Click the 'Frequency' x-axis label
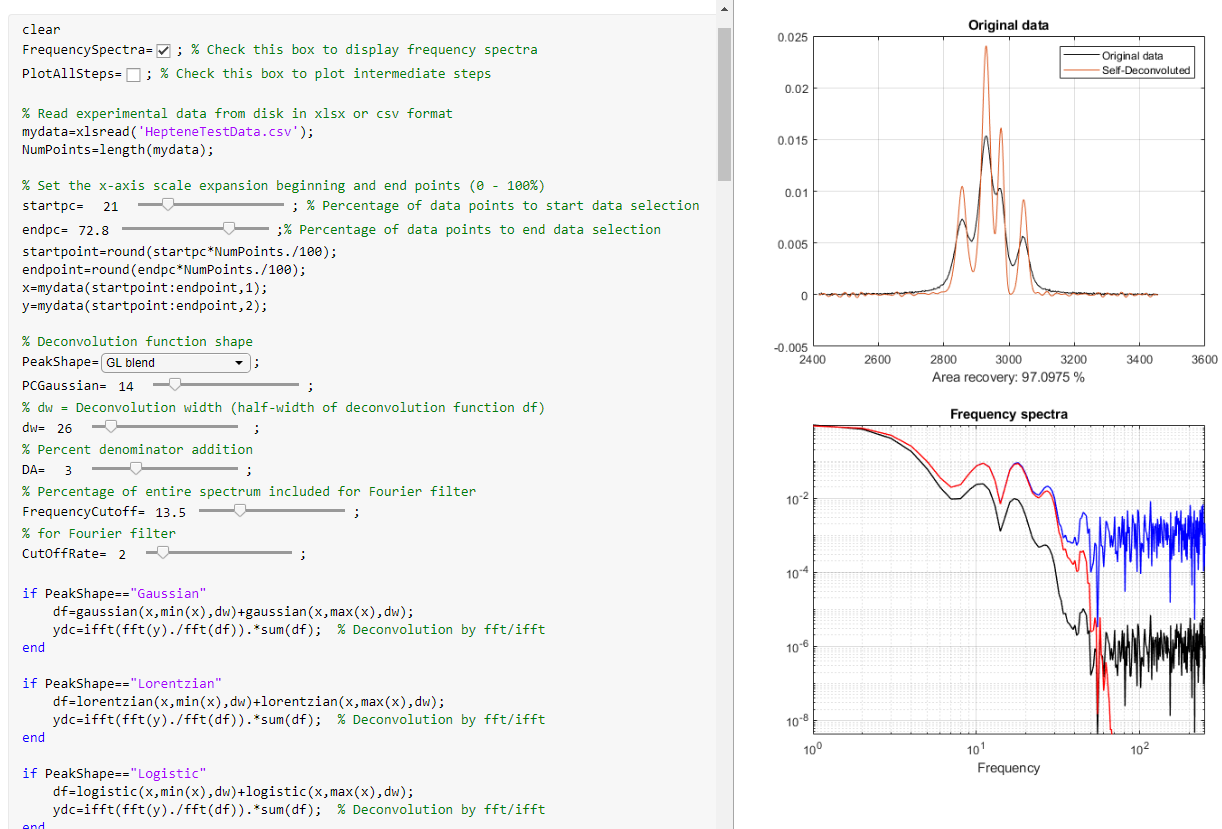The image size is (1222, 829). tap(1008, 768)
